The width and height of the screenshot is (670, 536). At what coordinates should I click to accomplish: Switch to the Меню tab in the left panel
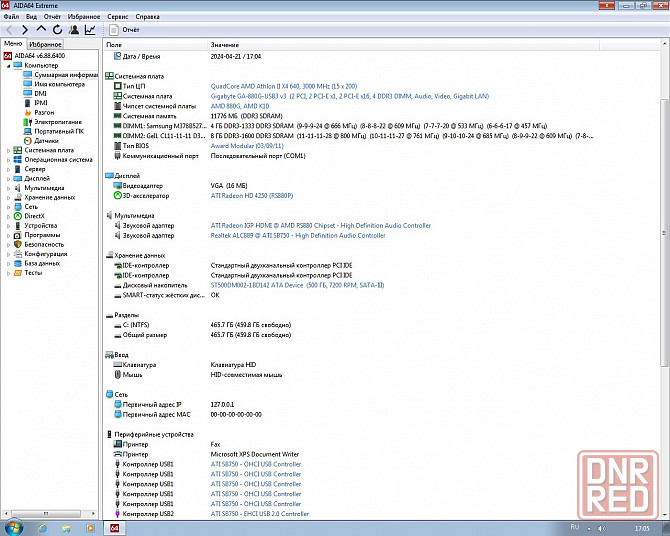tap(13, 44)
